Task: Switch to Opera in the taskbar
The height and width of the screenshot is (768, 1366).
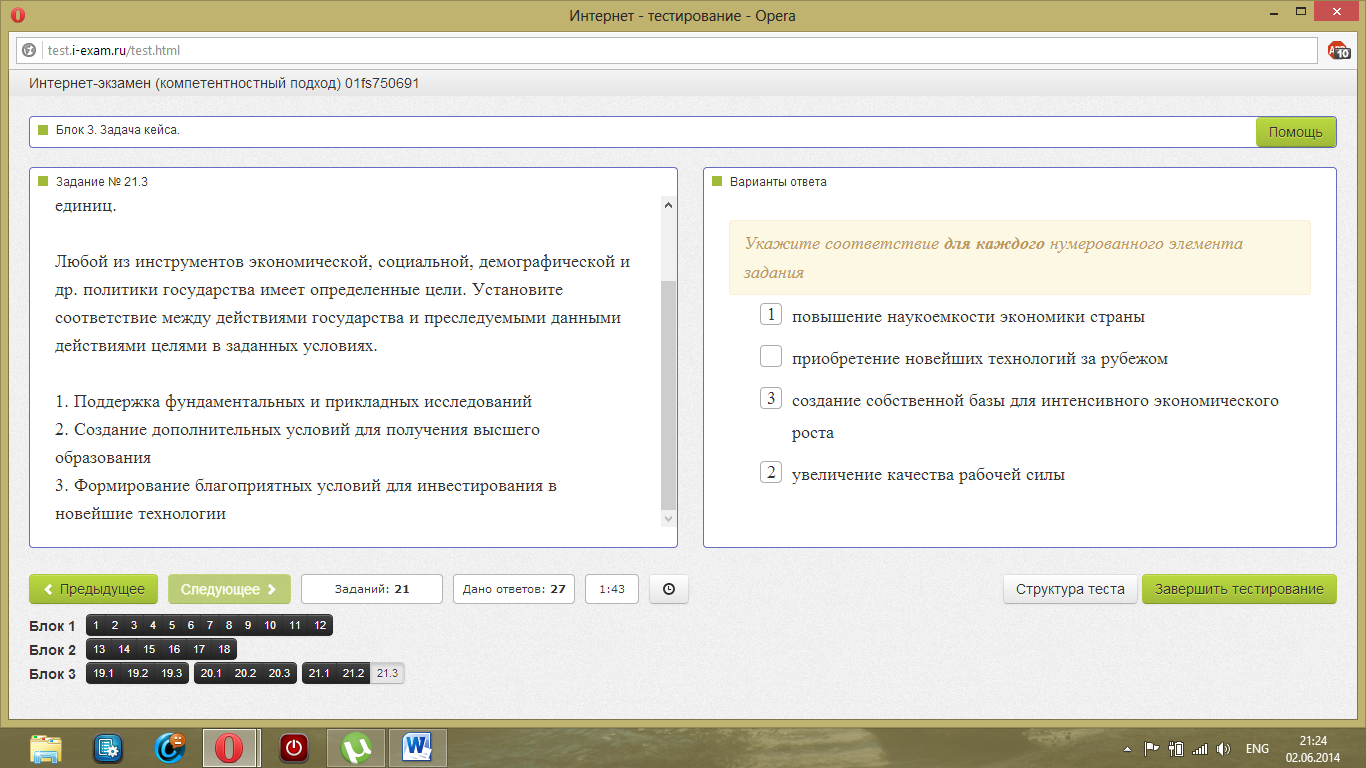Action: click(x=229, y=748)
